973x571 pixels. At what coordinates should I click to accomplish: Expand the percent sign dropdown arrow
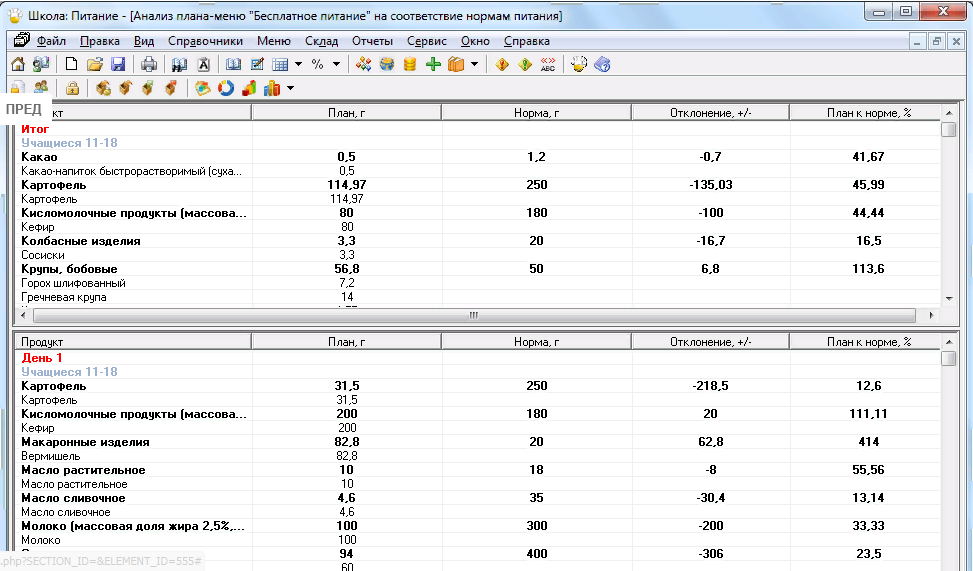tap(336, 64)
